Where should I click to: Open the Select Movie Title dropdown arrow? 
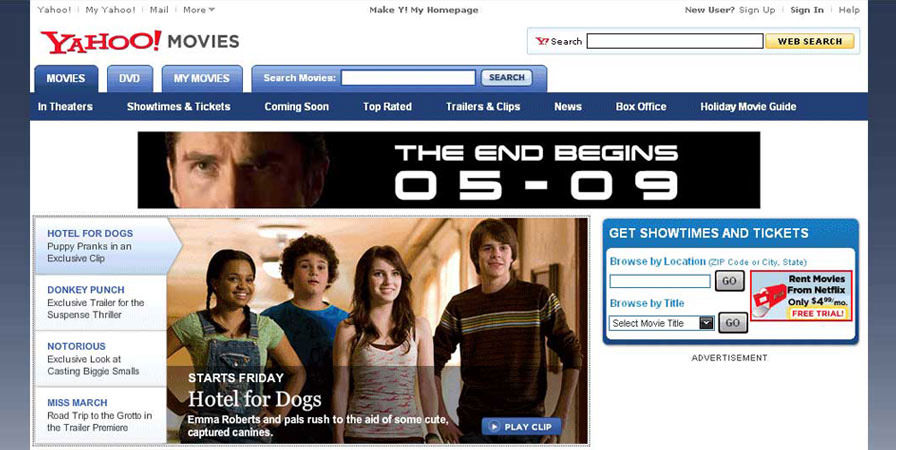coord(706,323)
